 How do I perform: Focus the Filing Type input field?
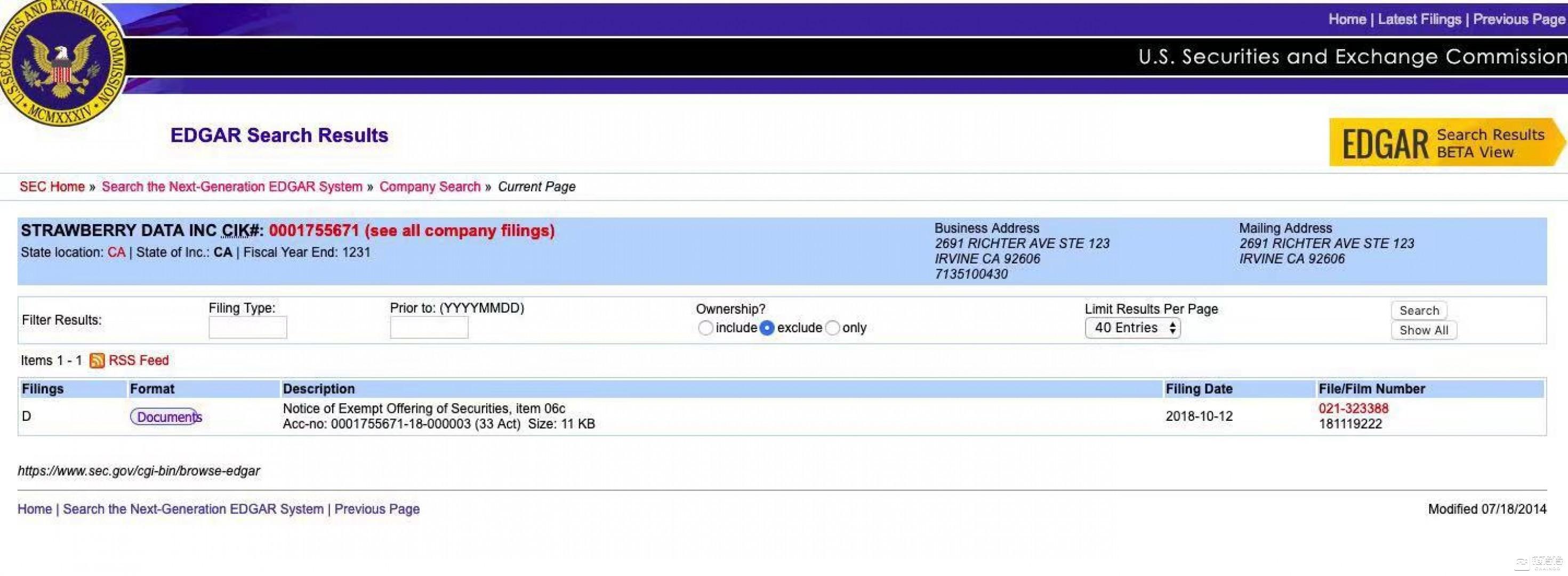[248, 327]
